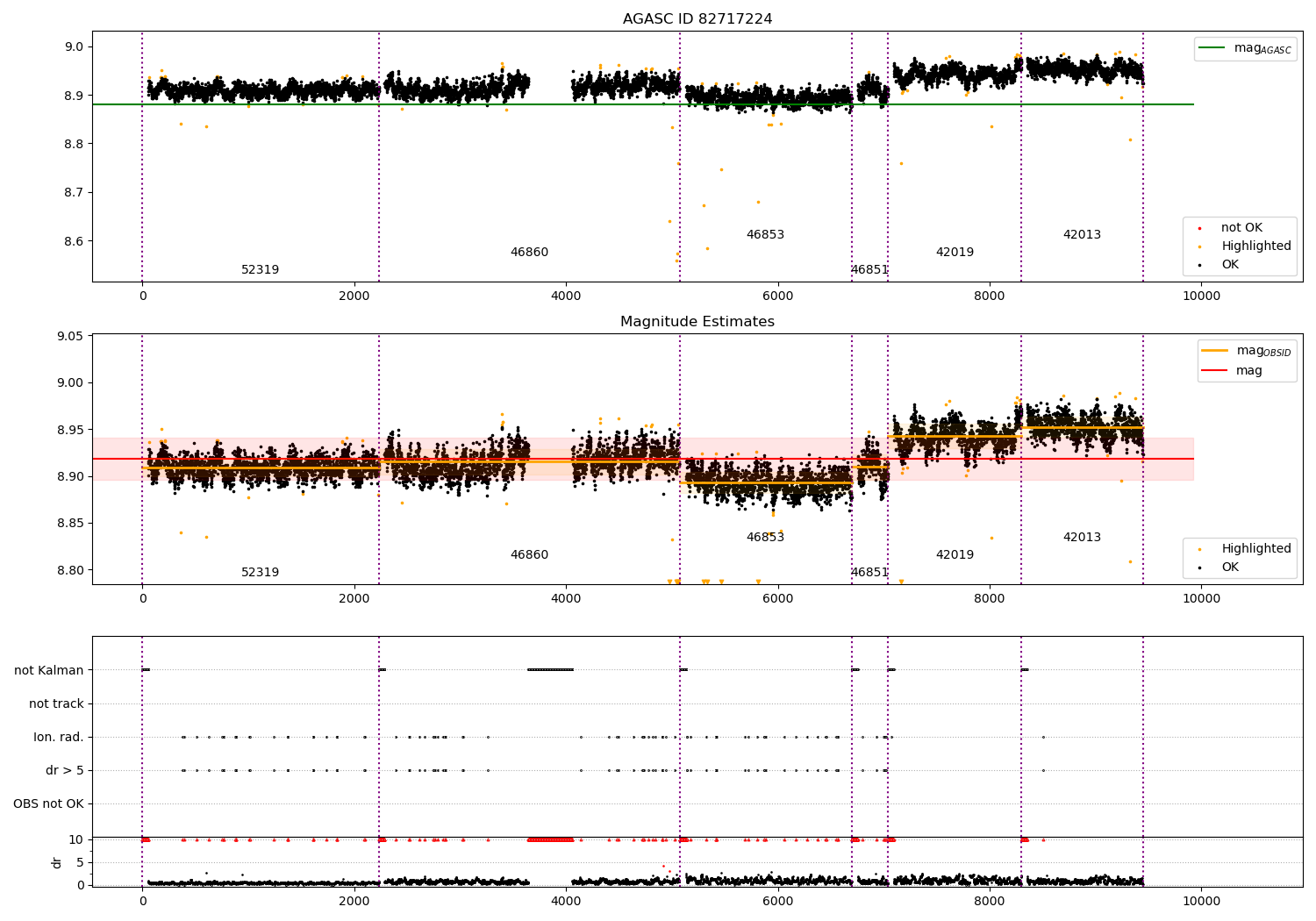The width and height of the screenshot is (1316, 921).
Task: Click the 'mag' legend entry with the red line
Action: click(x=1248, y=370)
